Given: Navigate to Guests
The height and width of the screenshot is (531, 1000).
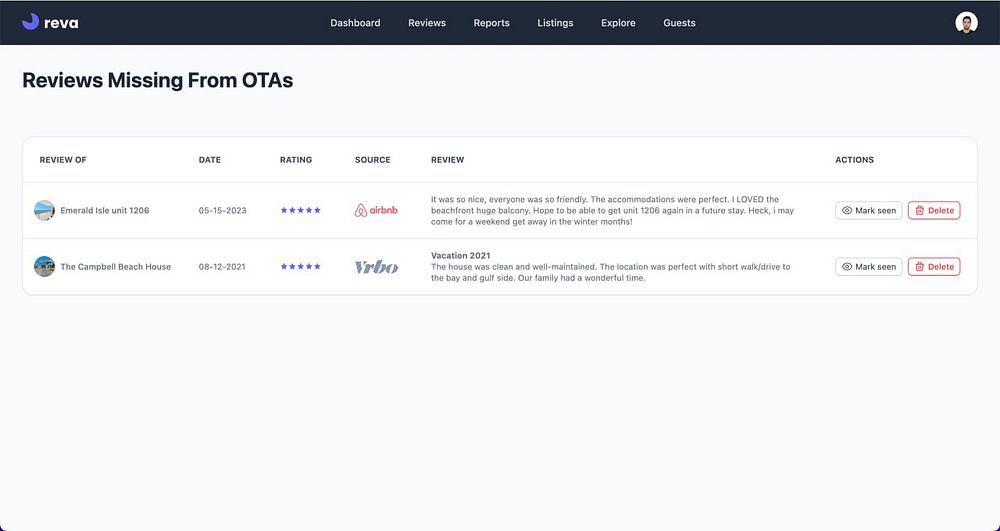Looking at the screenshot, I should tap(679, 23).
